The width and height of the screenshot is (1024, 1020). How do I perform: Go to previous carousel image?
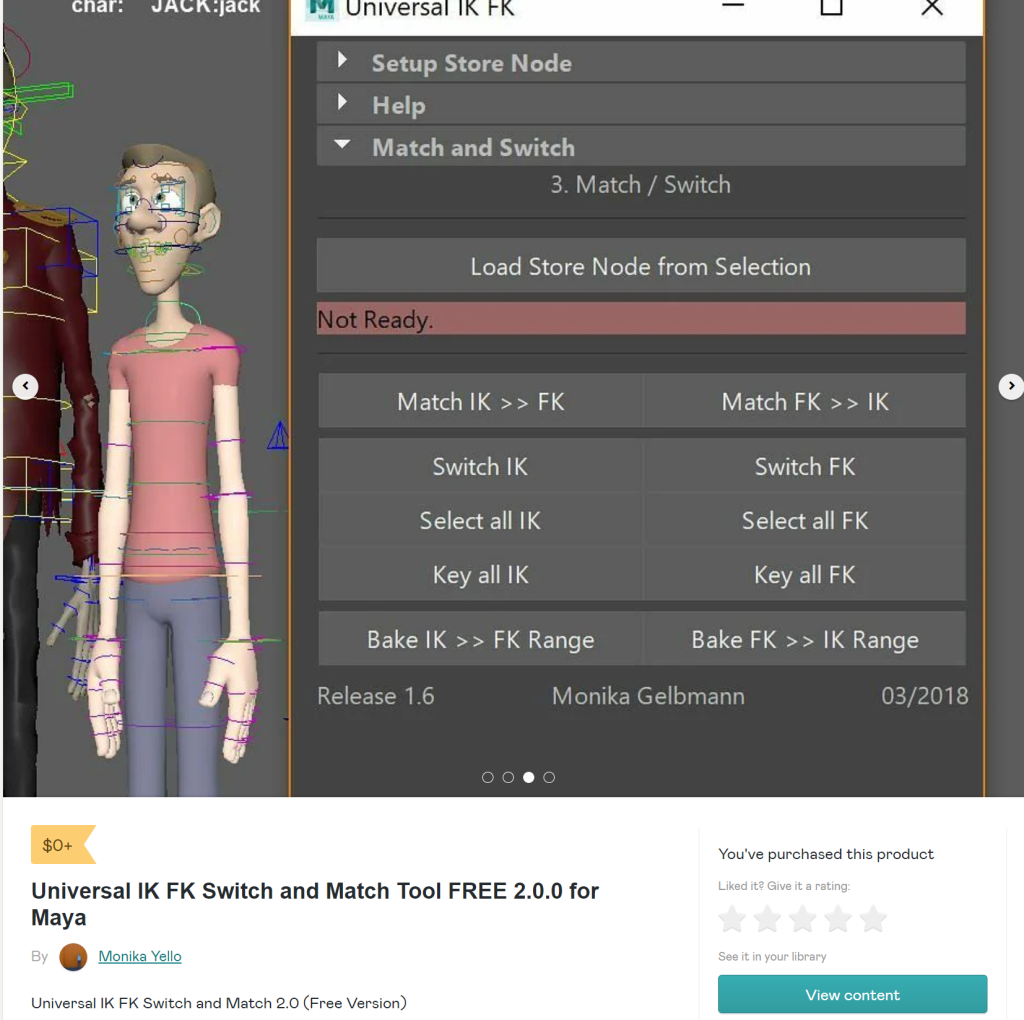pyautogui.click(x=25, y=386)
